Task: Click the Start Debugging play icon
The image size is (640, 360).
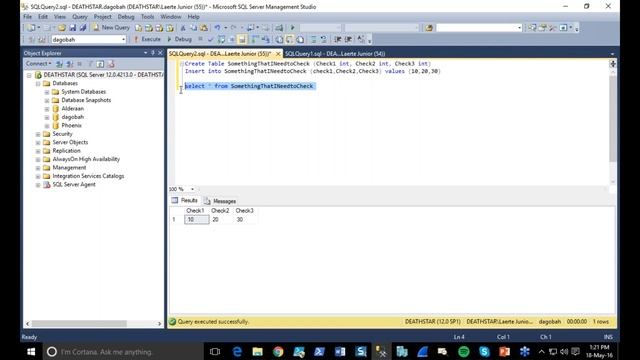Action: (293, 28)
